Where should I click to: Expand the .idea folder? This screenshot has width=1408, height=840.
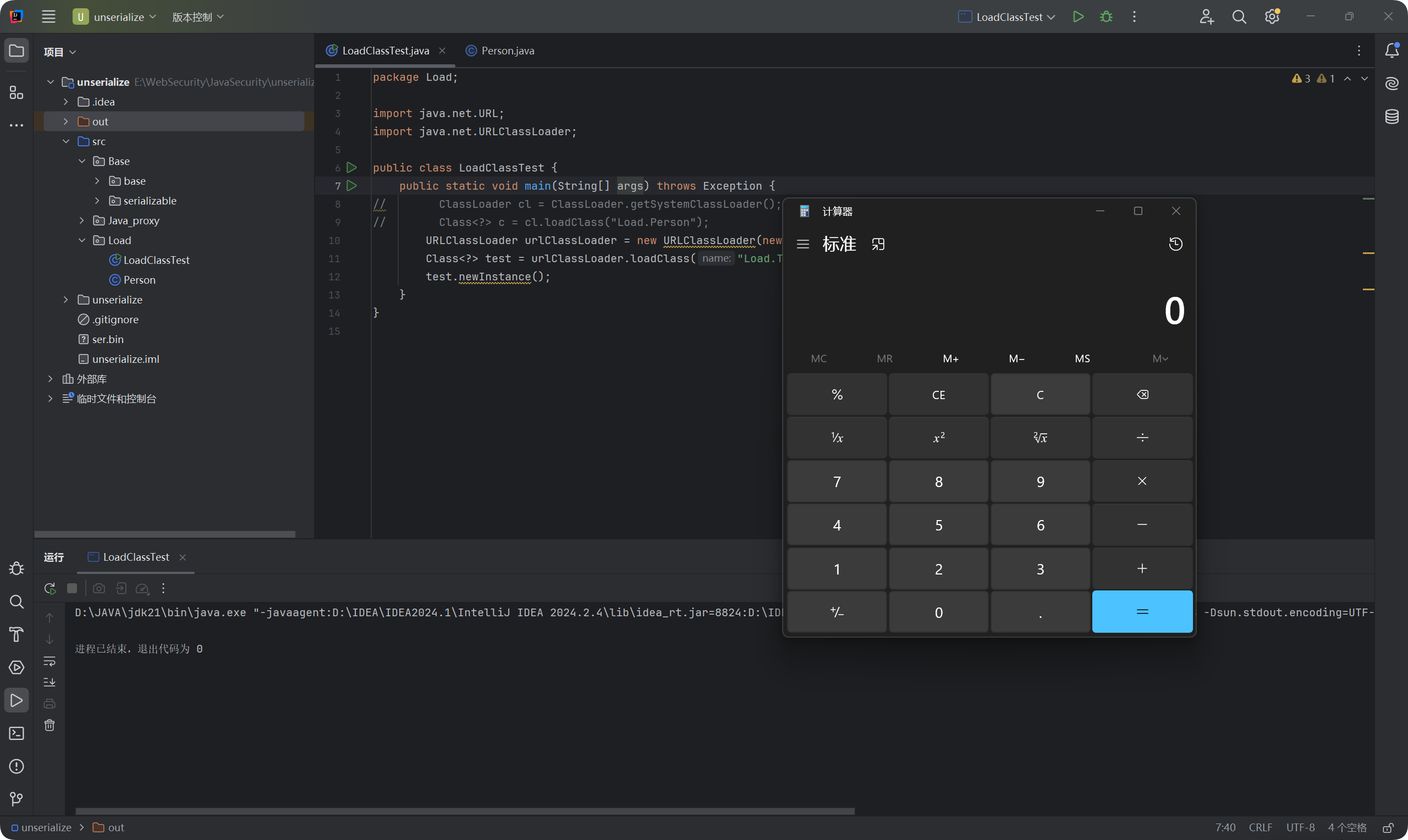click(65, 102)
